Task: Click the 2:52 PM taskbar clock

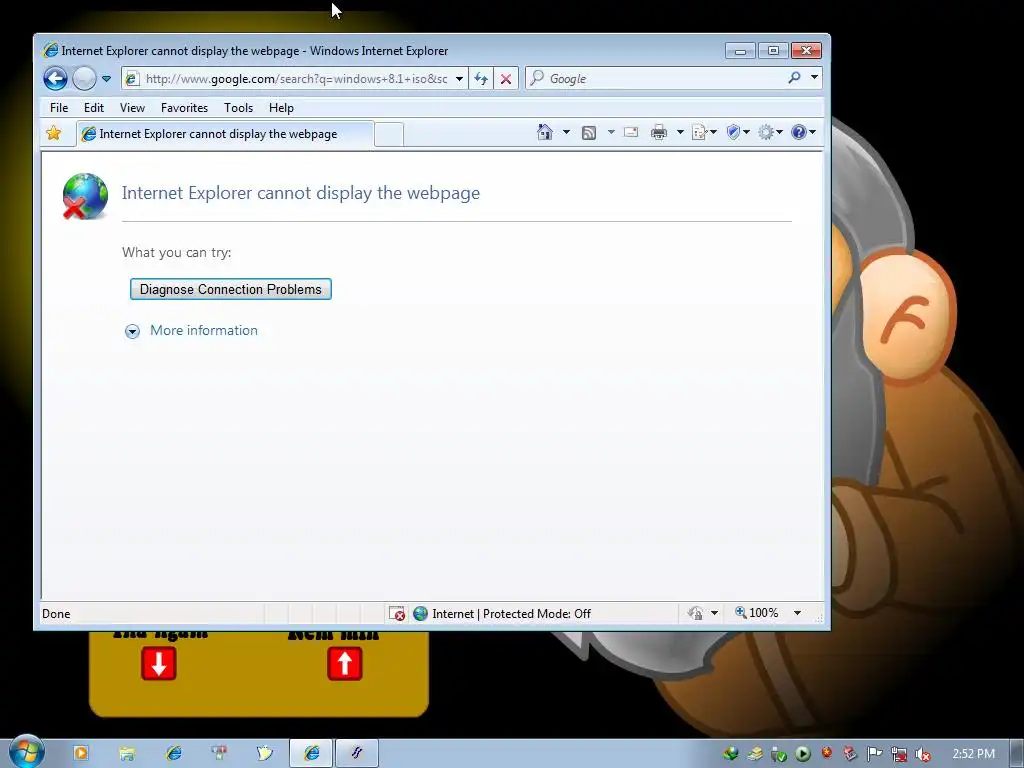Action: coord(974,754)
